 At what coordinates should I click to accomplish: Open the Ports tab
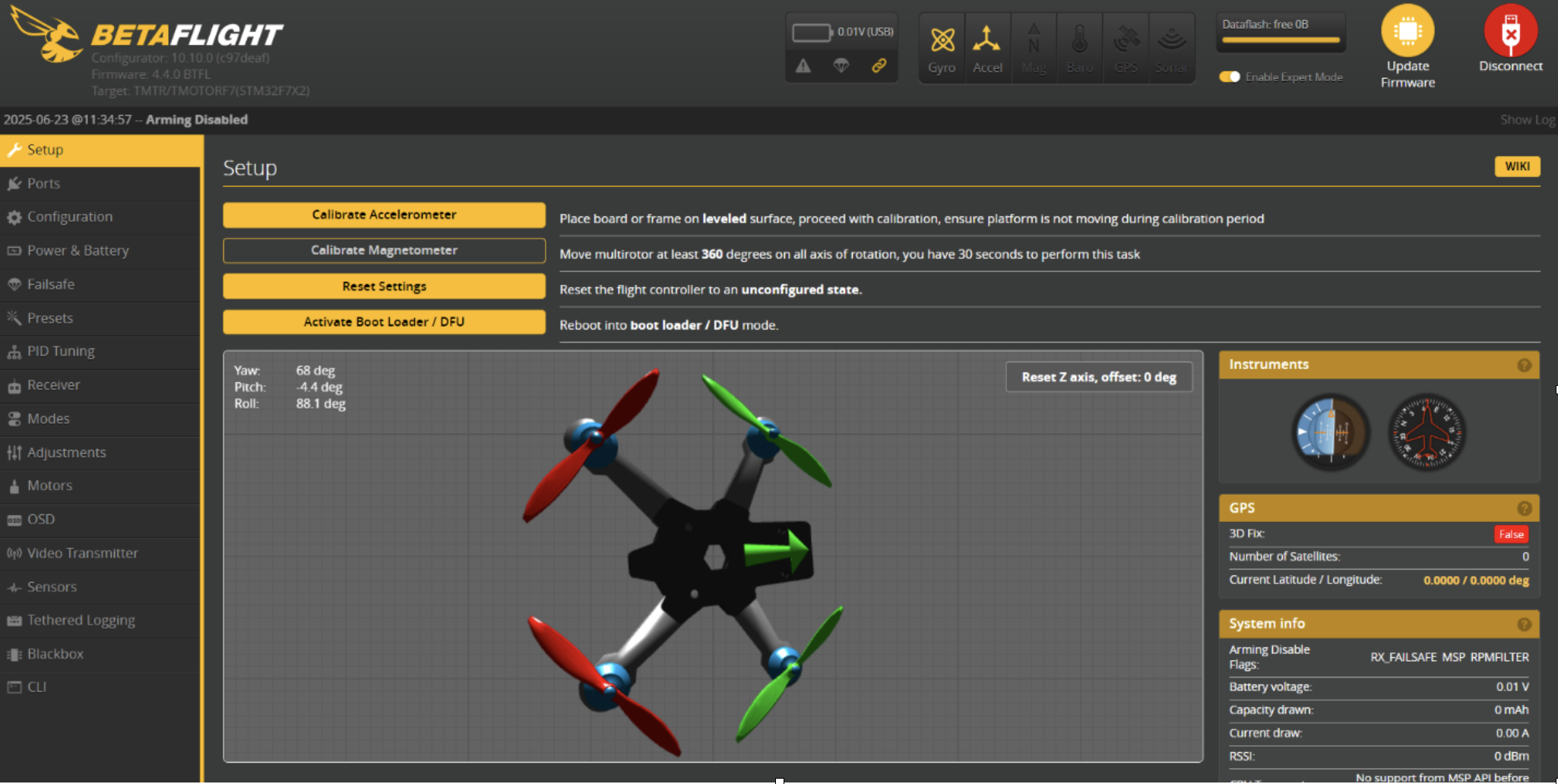tap(100, 184)
